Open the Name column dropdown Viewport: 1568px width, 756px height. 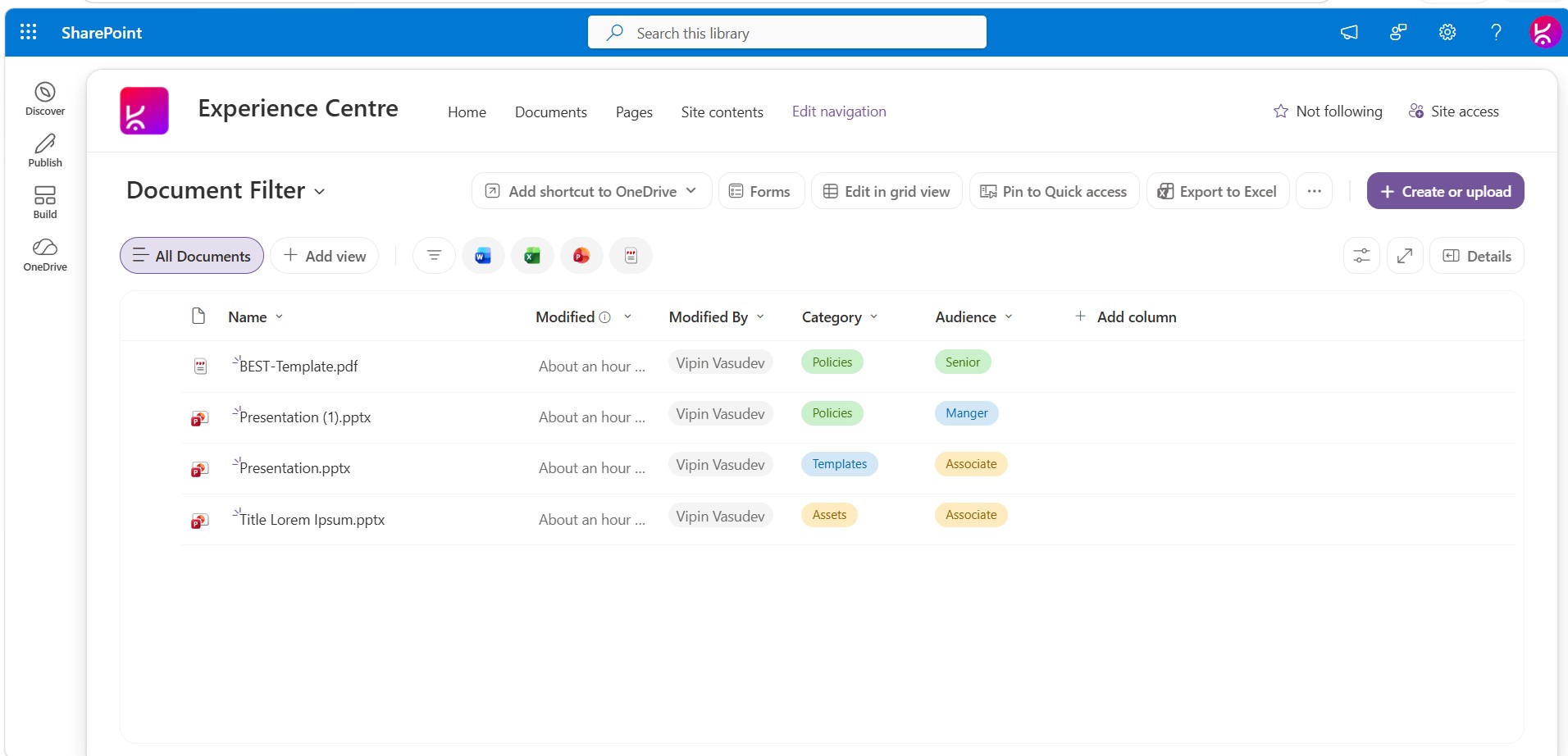[279, 317]
